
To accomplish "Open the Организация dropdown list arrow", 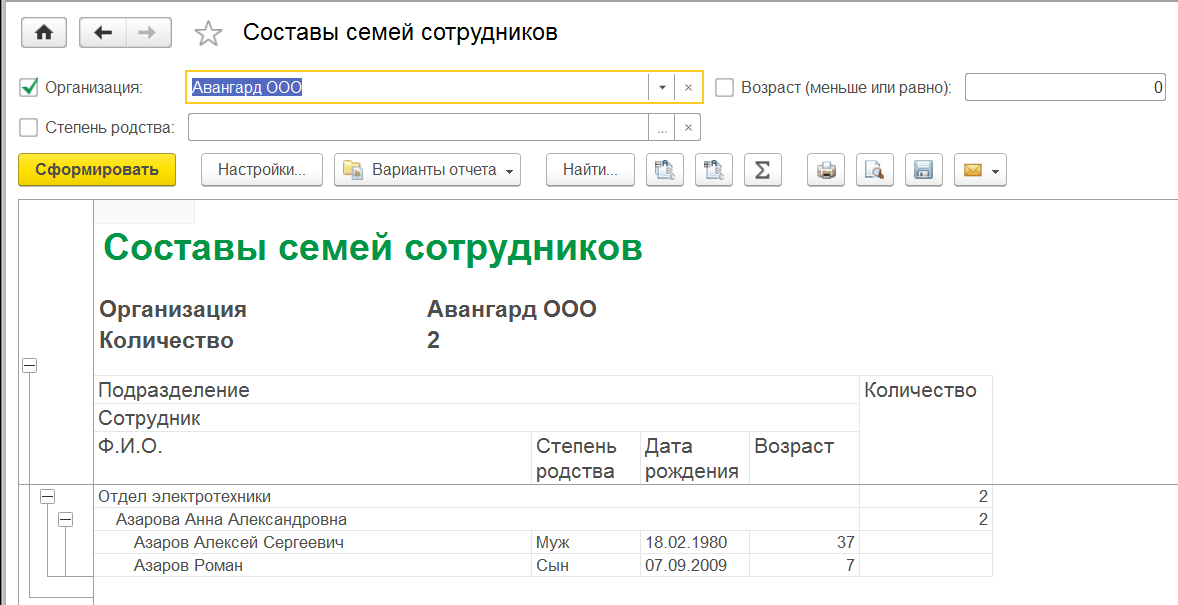I will pos(662,87).
